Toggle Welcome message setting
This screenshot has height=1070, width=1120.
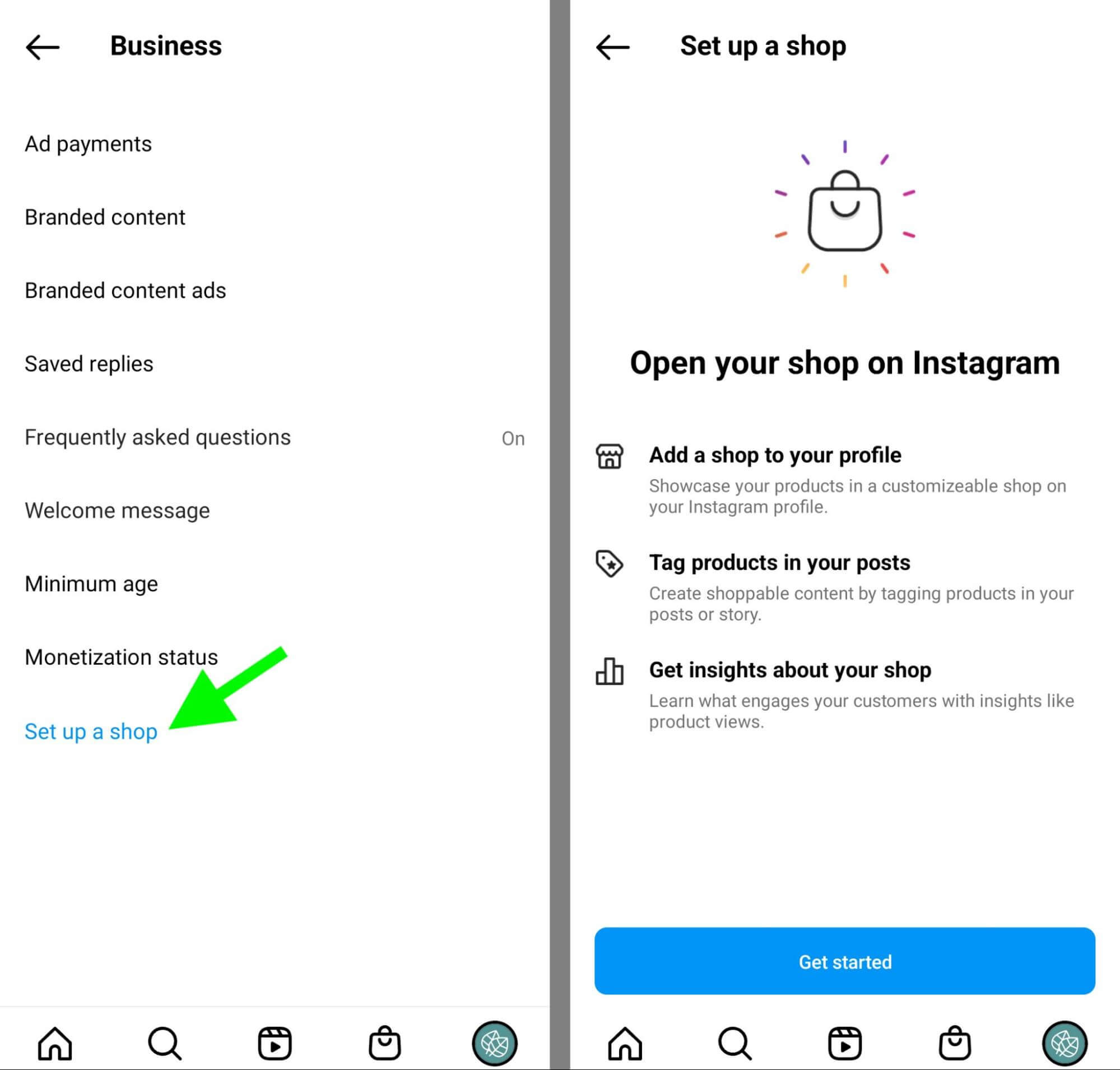tap(114, 511)
